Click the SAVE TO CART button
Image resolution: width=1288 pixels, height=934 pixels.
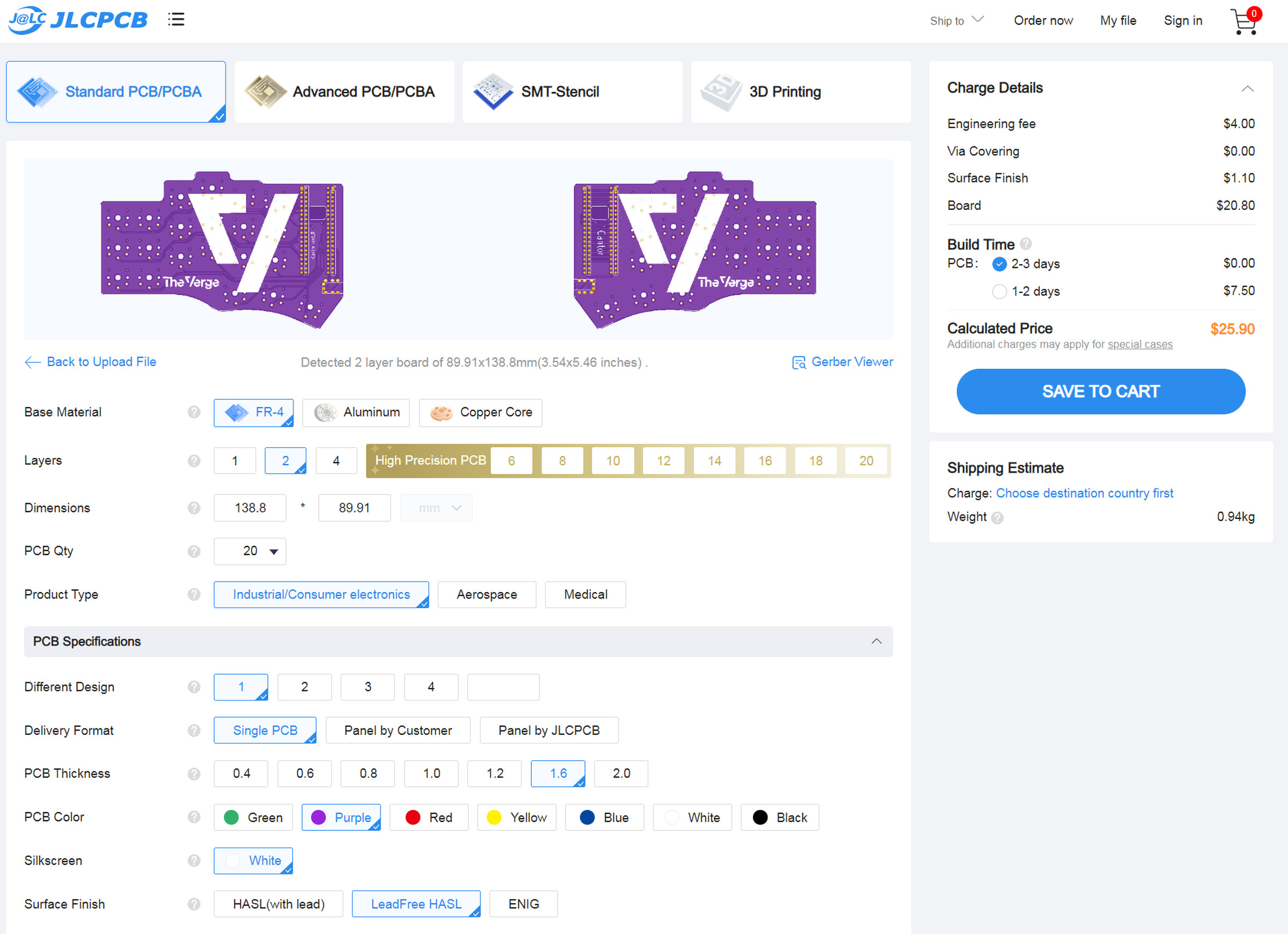point(1100,391)
